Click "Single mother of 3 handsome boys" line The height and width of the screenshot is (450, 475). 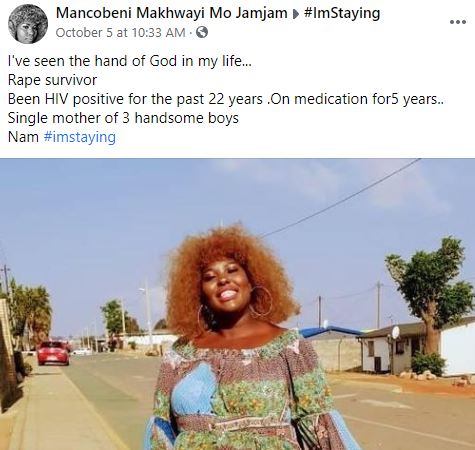123,118
